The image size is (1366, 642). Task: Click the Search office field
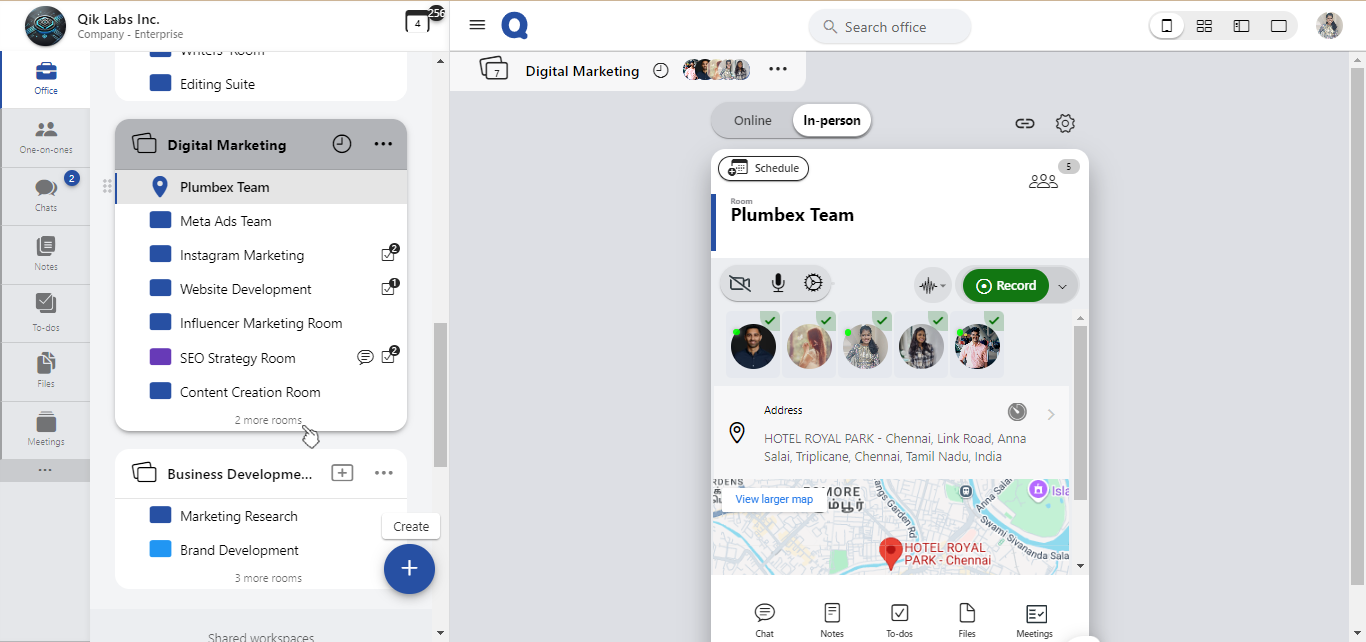(x=890, y=27)
